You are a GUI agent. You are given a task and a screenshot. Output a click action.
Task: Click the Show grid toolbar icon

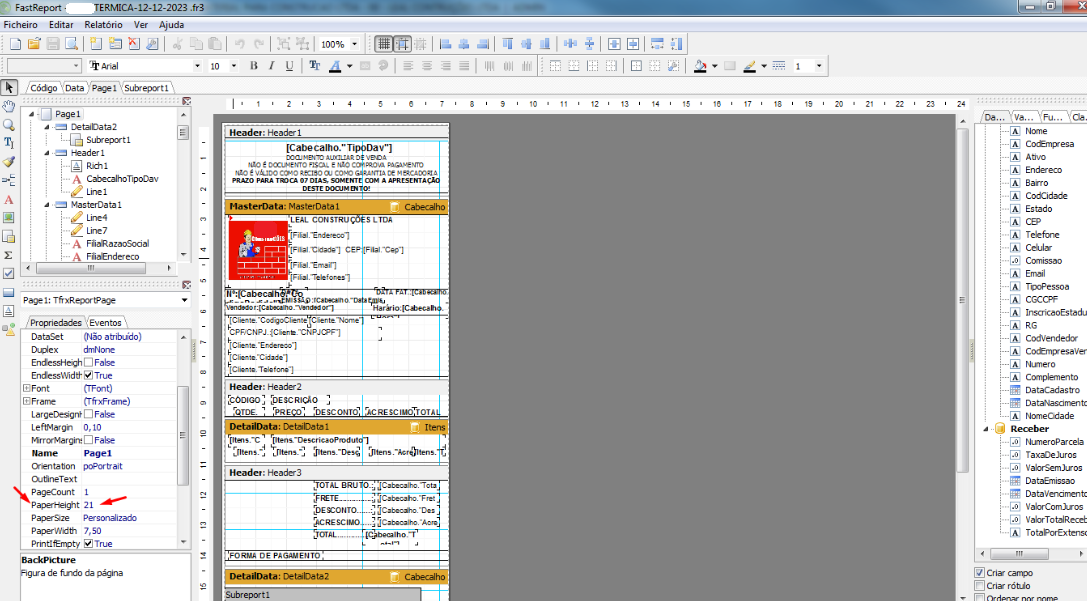point(383,44)
